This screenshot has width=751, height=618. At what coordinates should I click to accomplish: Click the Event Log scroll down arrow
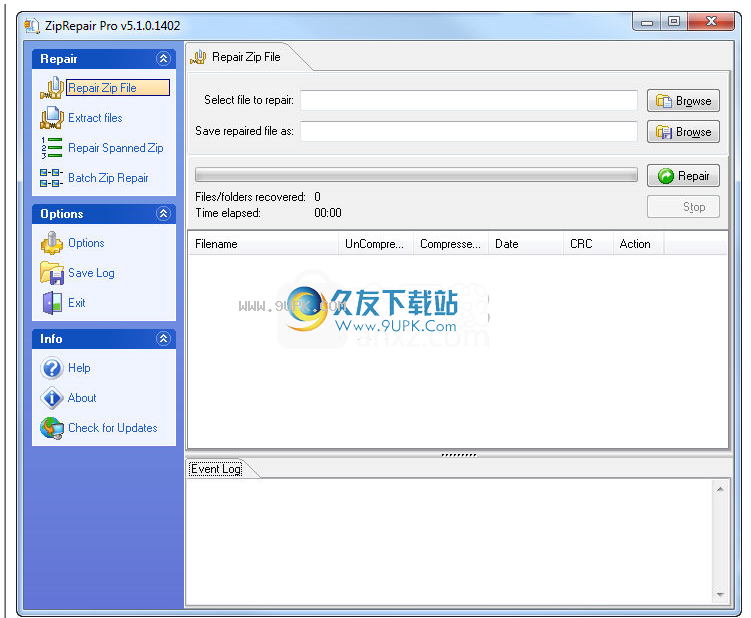(720, 595)
